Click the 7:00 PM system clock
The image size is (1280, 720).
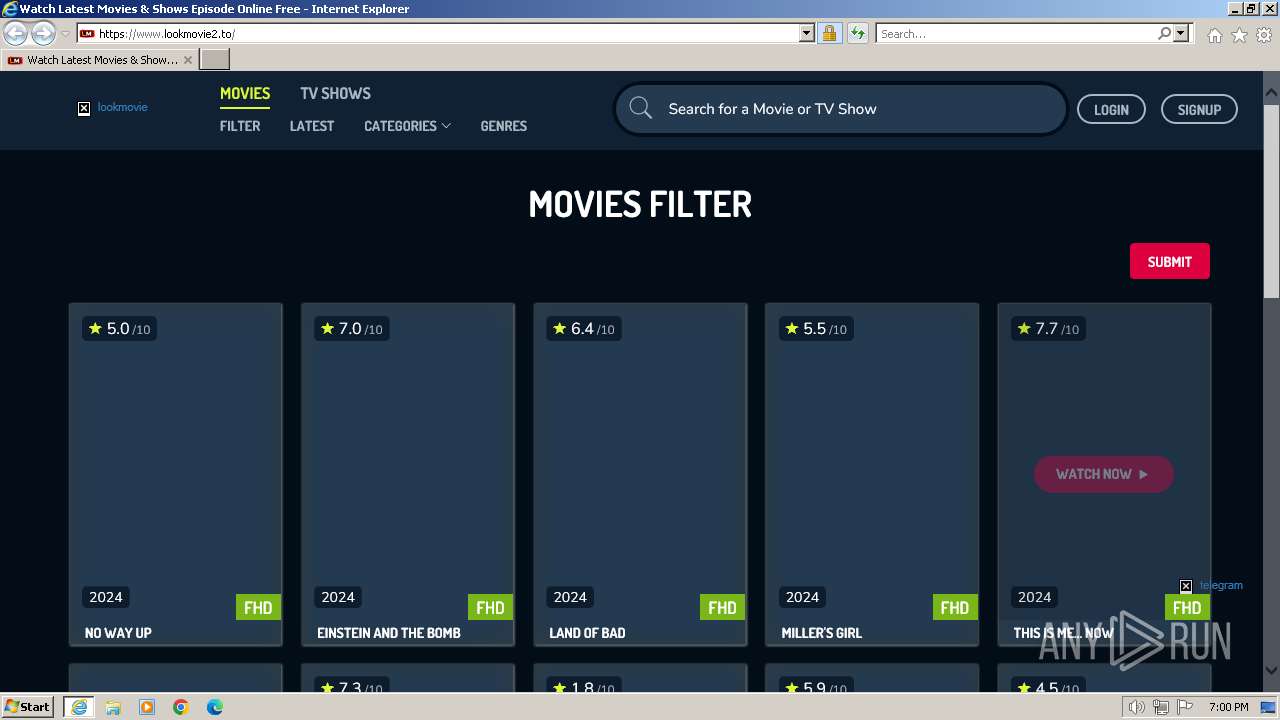point(1228,707)
